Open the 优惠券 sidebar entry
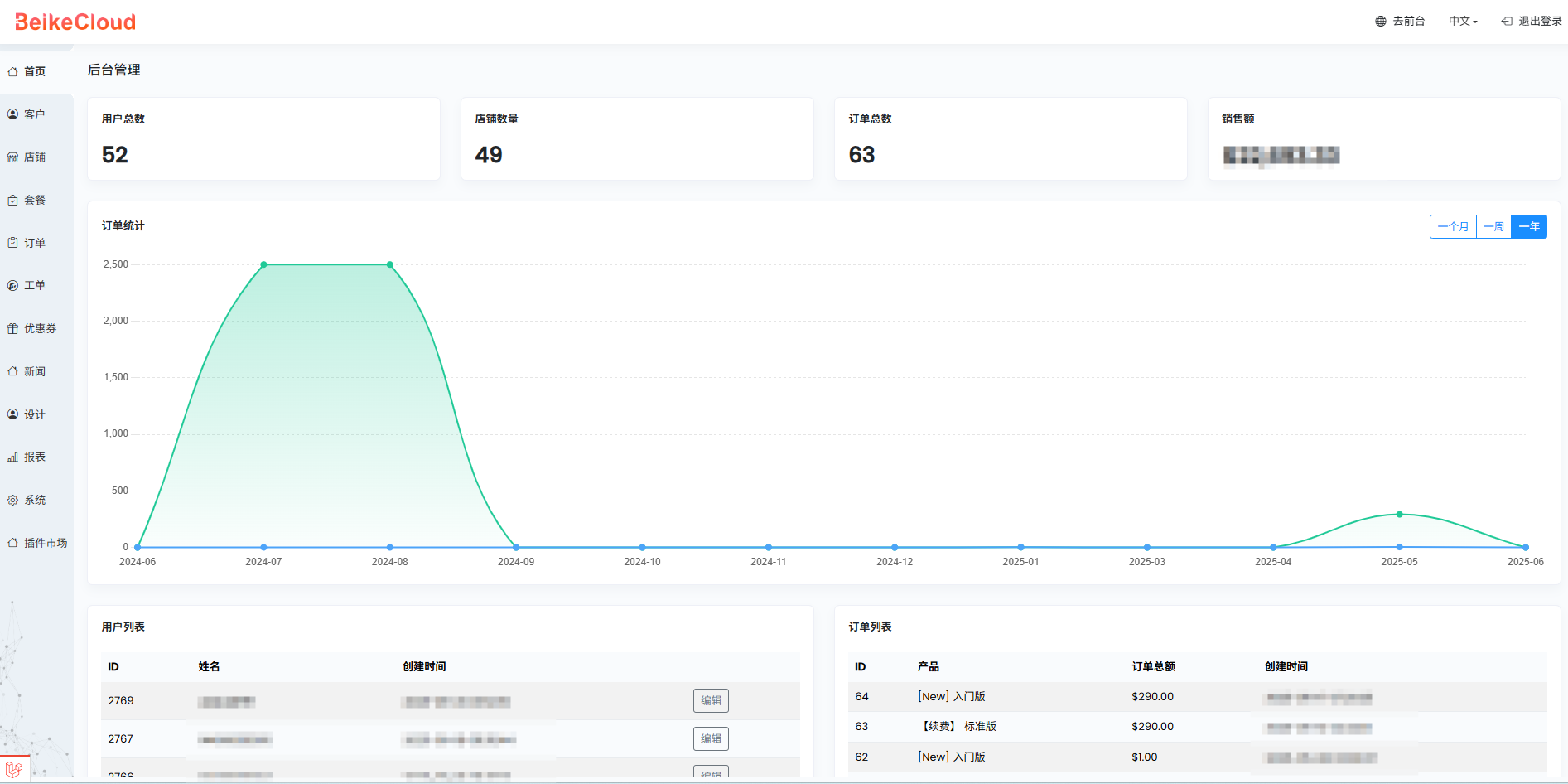 (41, 329)
